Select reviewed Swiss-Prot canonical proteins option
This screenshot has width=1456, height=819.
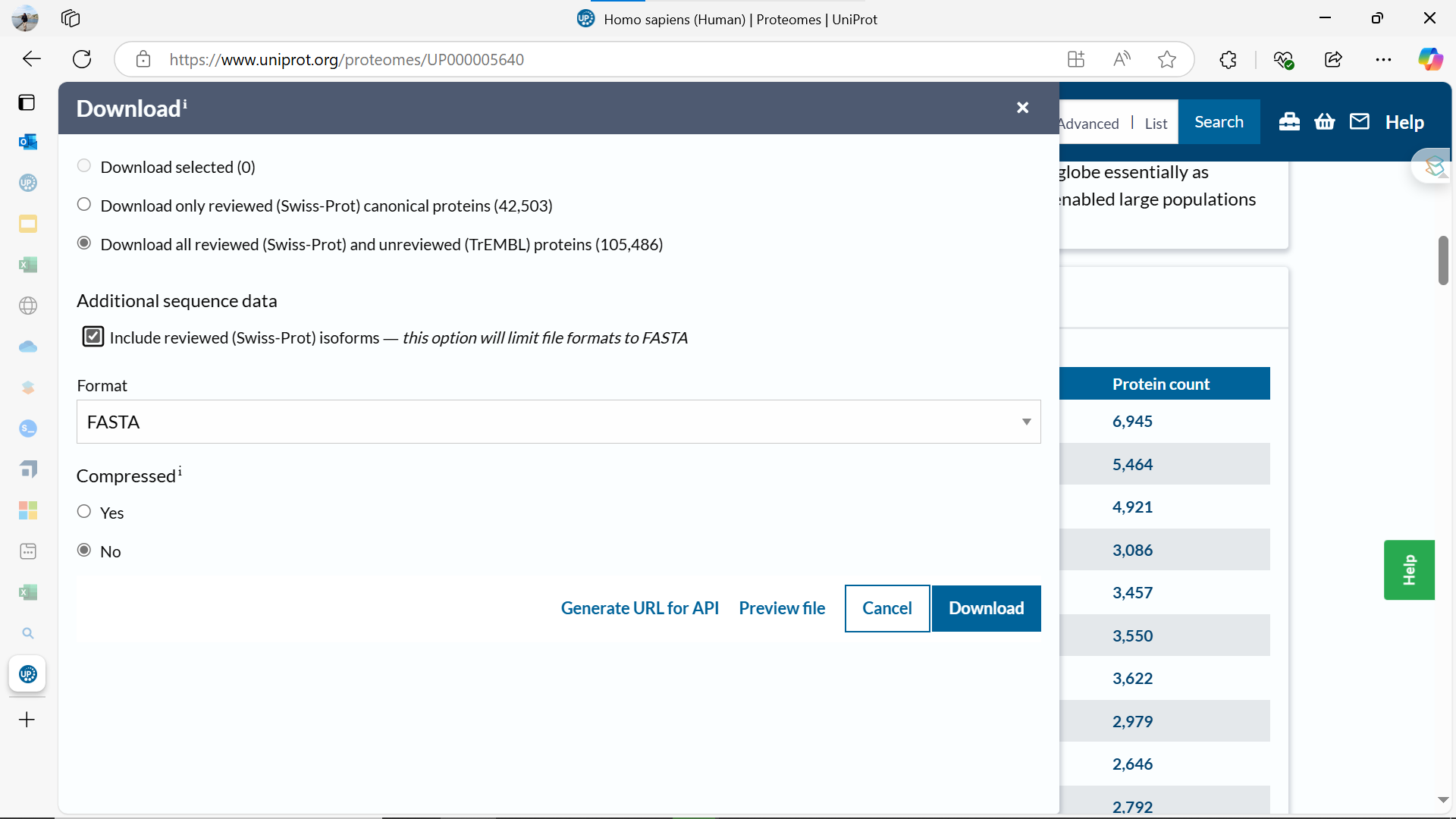[84, 205]
